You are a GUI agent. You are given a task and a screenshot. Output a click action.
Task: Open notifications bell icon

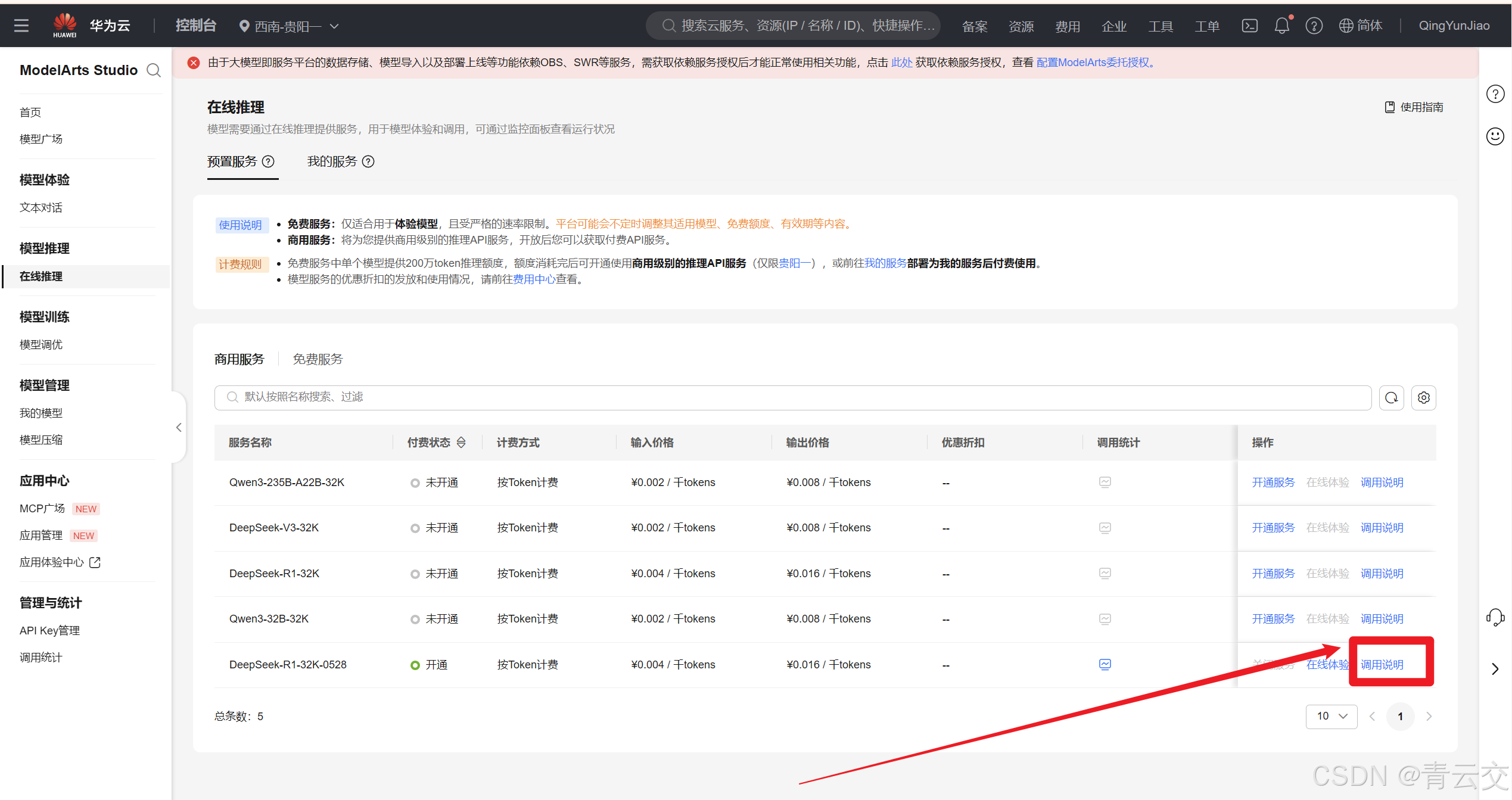point(1282,26)
